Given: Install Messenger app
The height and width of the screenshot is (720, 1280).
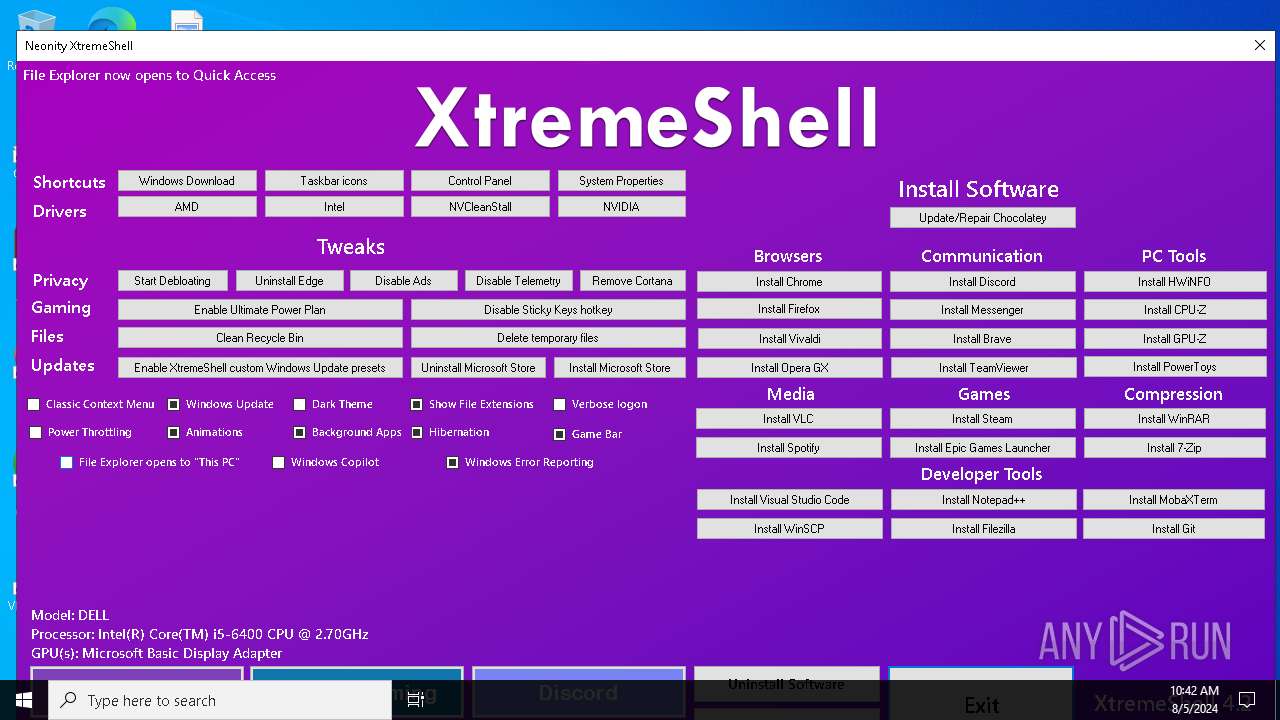Looking at the screenshot, I should tap(982, 310).
